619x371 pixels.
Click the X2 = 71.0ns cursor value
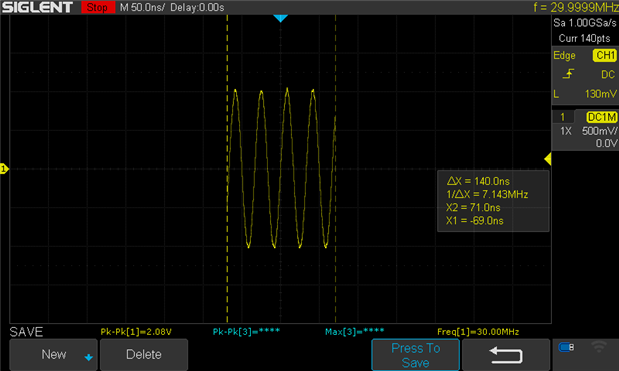coord(473,208)
